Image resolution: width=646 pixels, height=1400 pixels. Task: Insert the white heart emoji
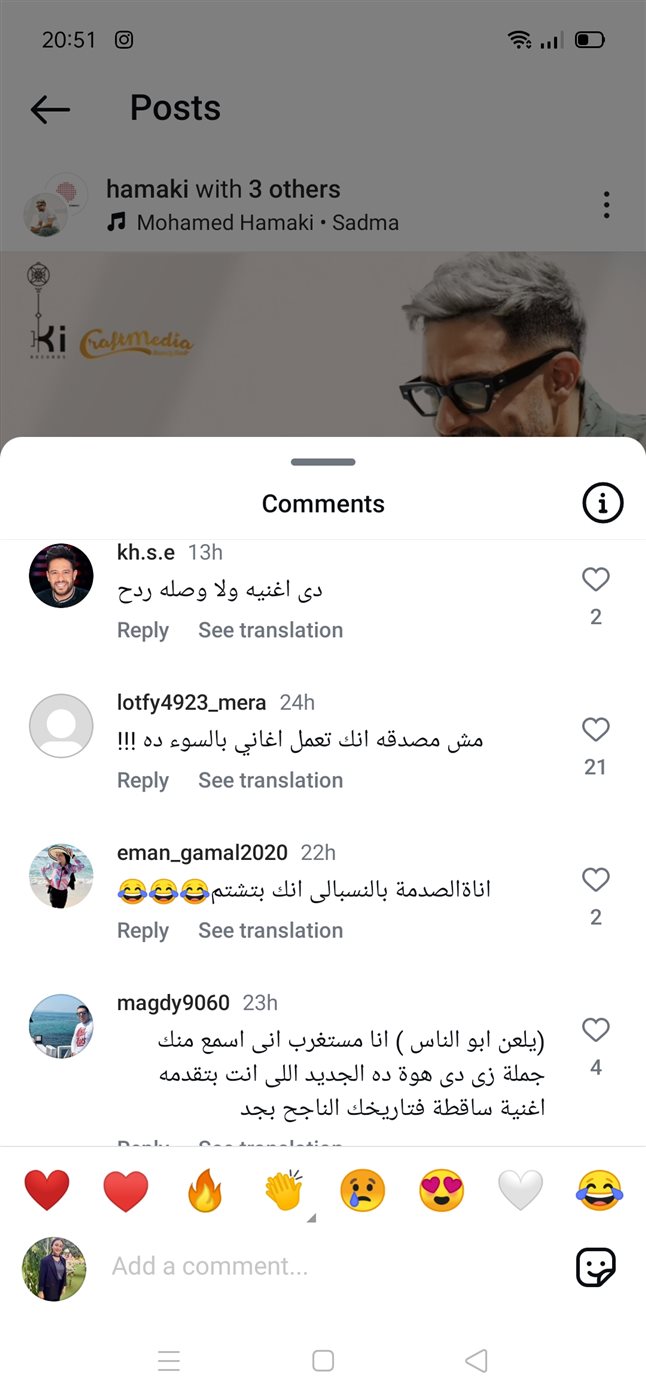[x=520, y=1192]
